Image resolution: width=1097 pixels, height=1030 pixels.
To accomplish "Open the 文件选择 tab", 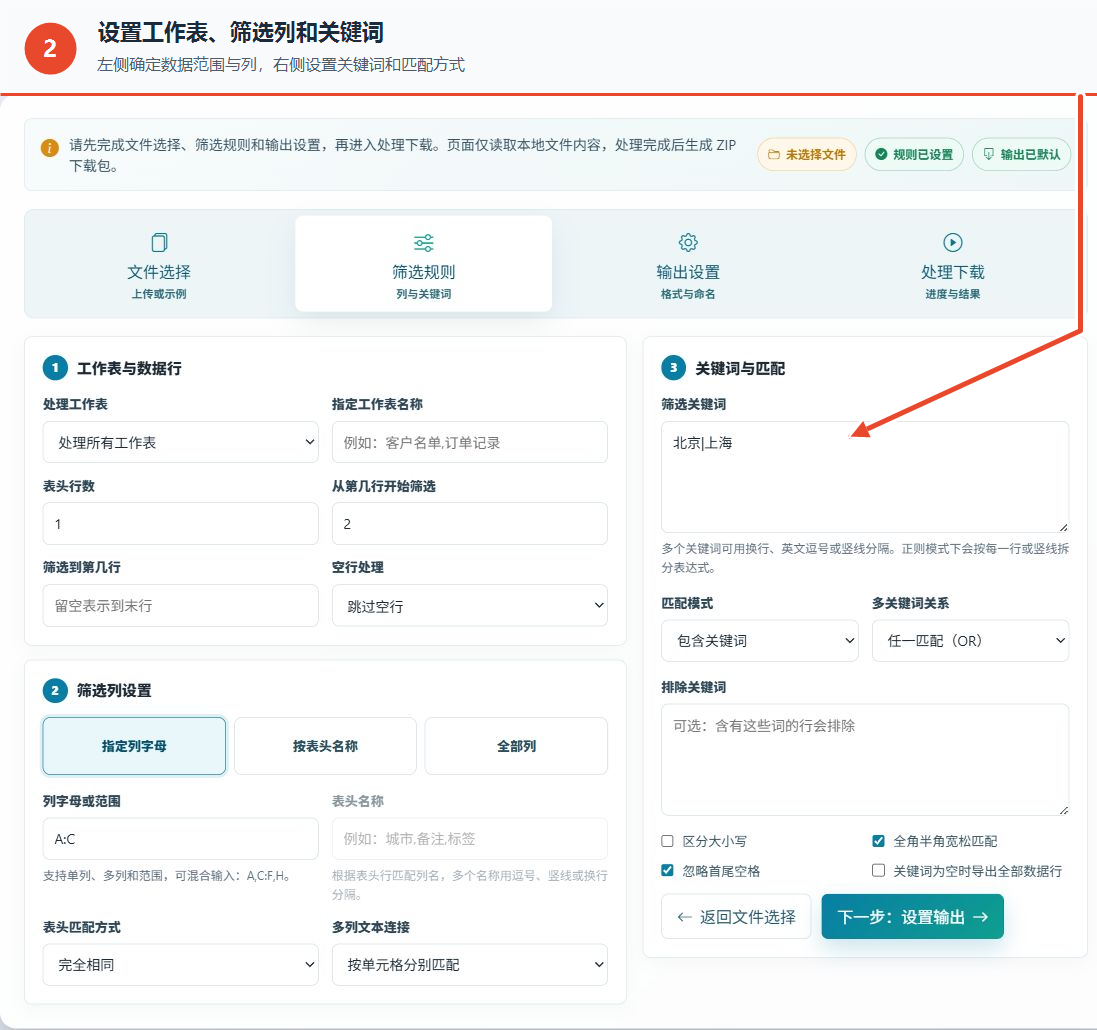I will [x=160, y=264].
